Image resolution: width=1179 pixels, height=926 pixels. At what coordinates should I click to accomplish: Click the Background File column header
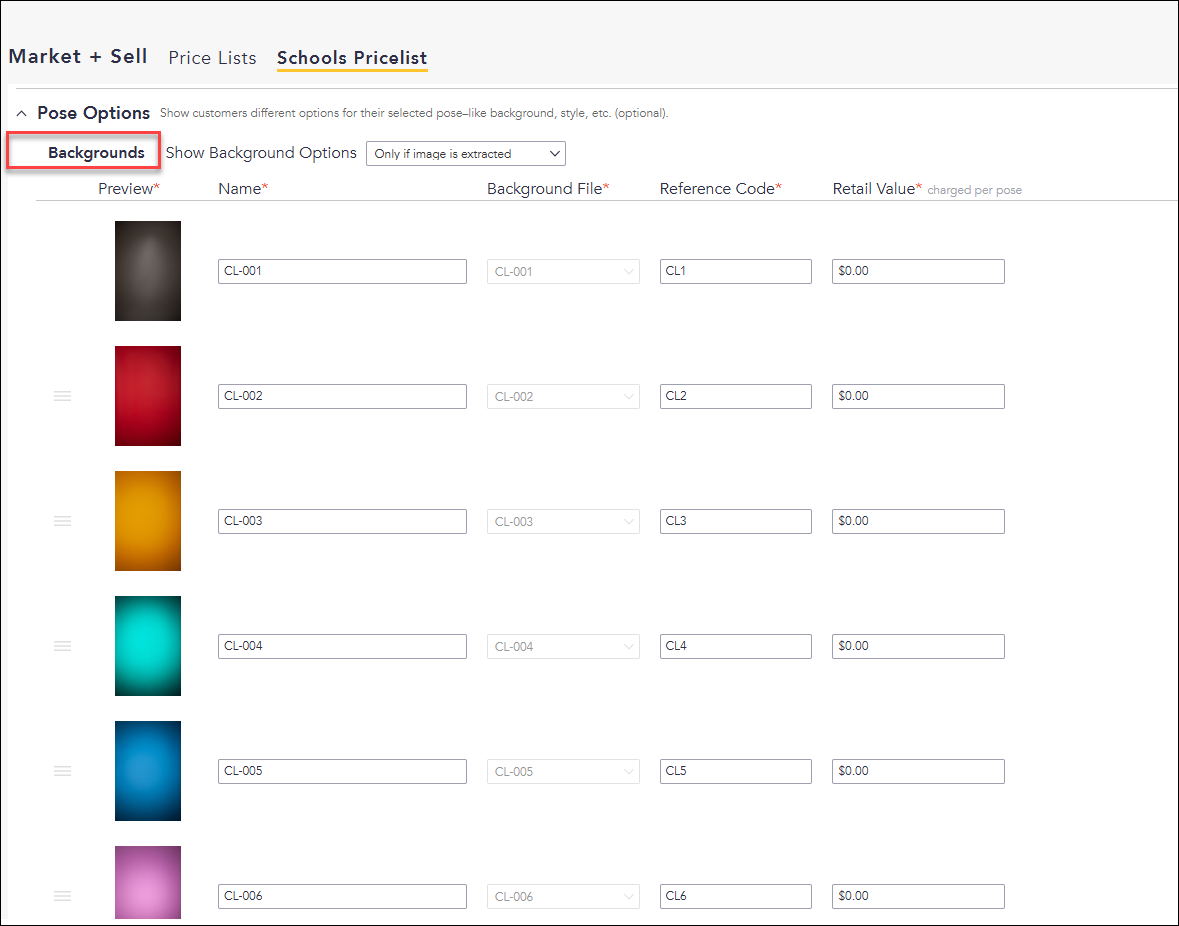click(x=547, y=189)
